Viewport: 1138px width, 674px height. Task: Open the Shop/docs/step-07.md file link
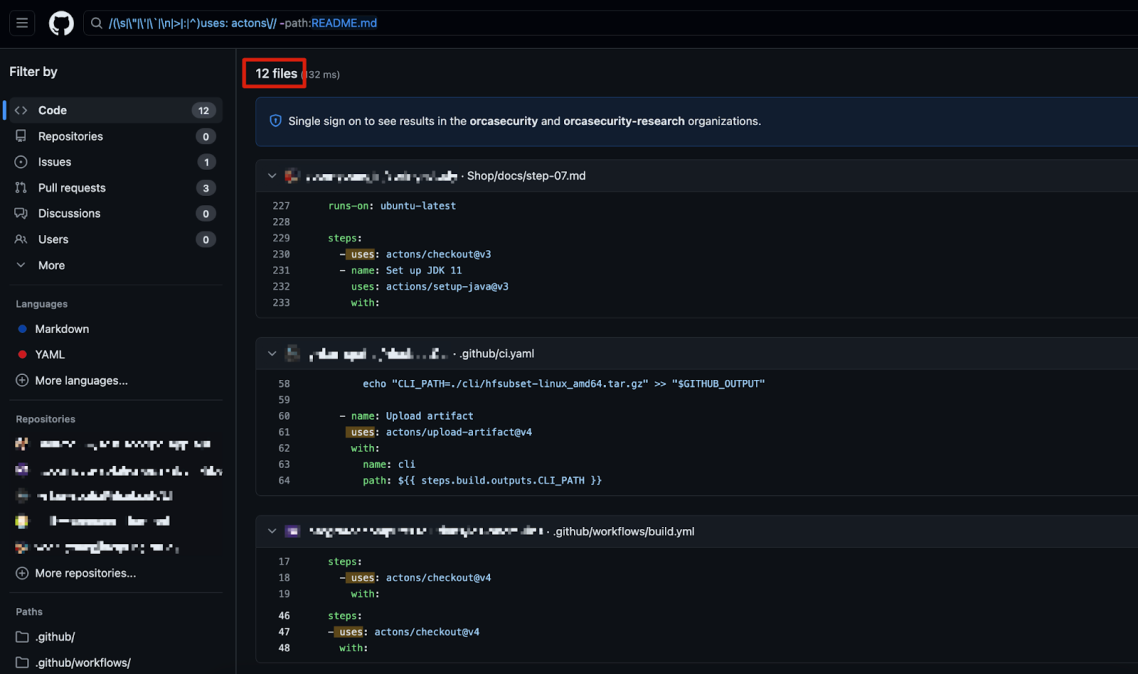(526, 176)
